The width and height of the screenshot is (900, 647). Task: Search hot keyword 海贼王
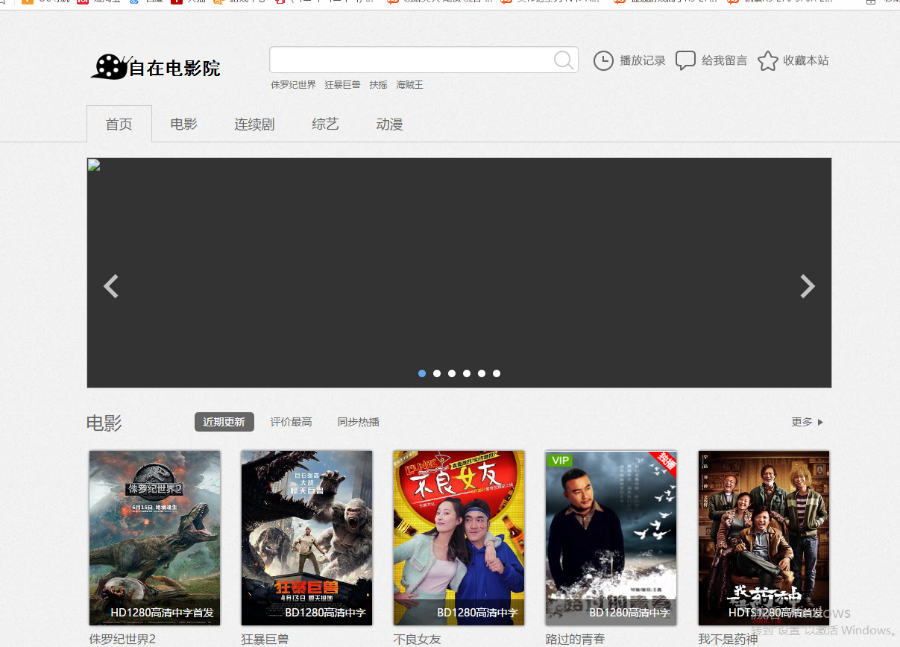pos(410,85)
